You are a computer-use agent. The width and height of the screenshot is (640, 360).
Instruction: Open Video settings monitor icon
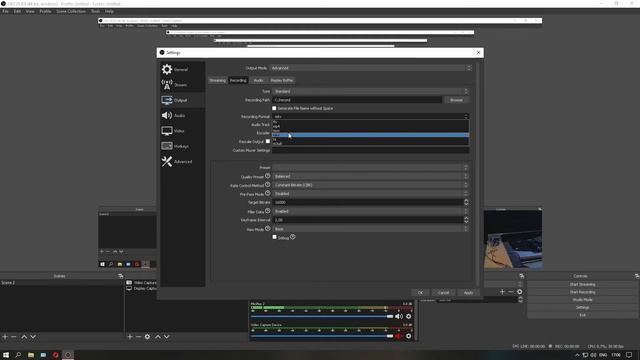tap(167, 131)
